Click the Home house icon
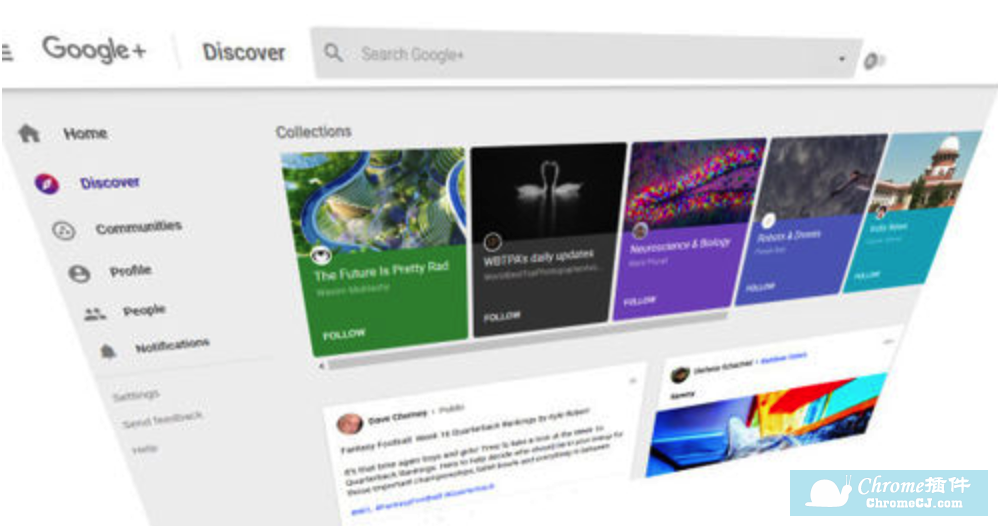This screenshot has height=526, width=998. 29,133
